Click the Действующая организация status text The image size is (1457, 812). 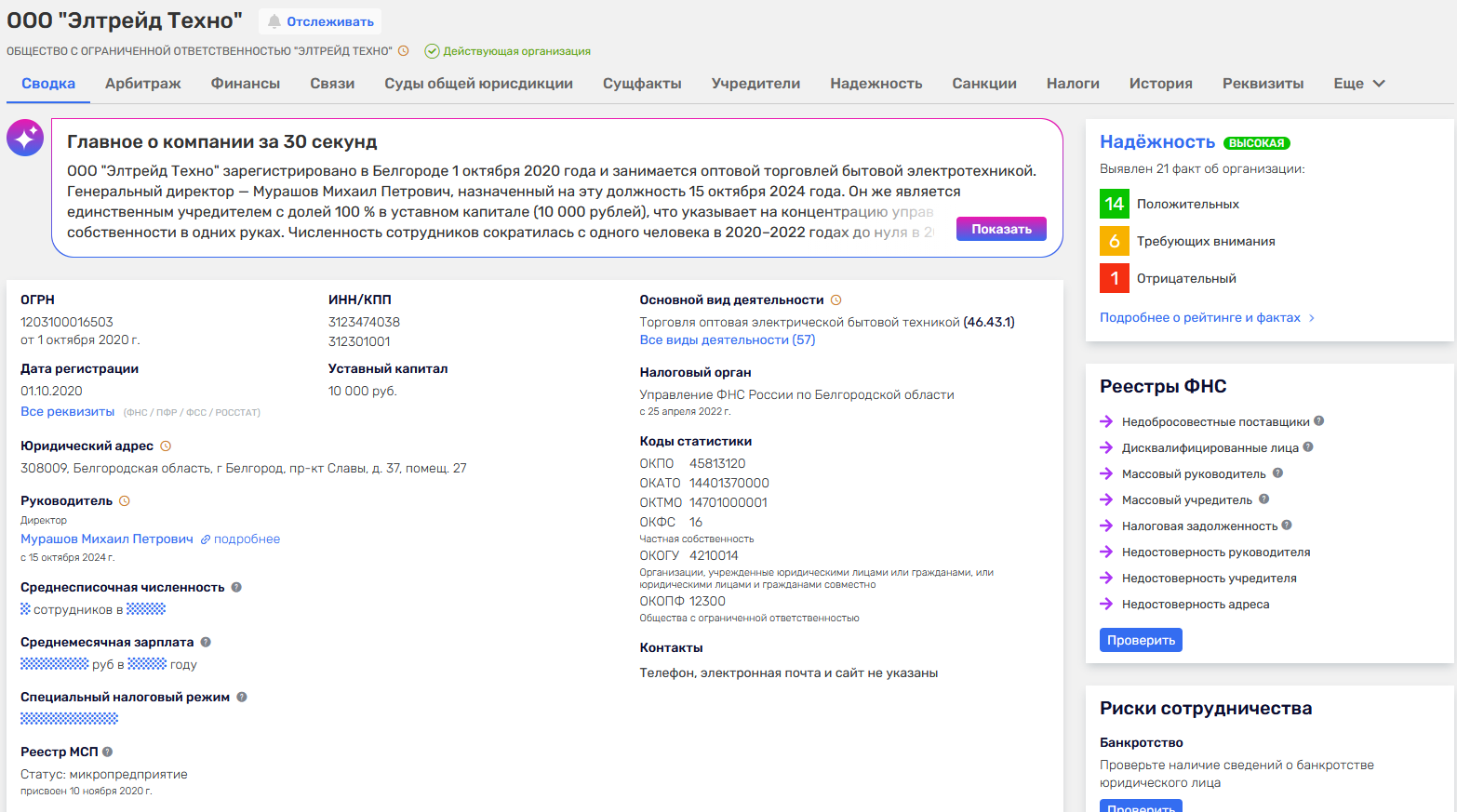point(516,51)
